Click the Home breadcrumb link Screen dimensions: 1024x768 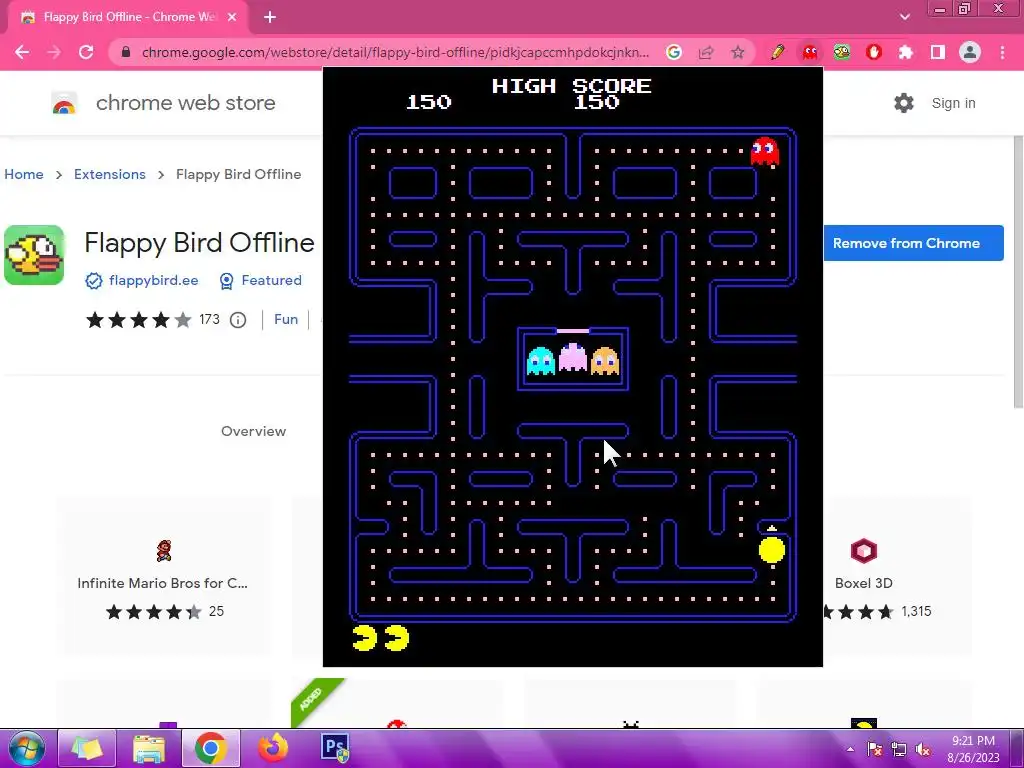pyautogui.click(x=24, y=174)
